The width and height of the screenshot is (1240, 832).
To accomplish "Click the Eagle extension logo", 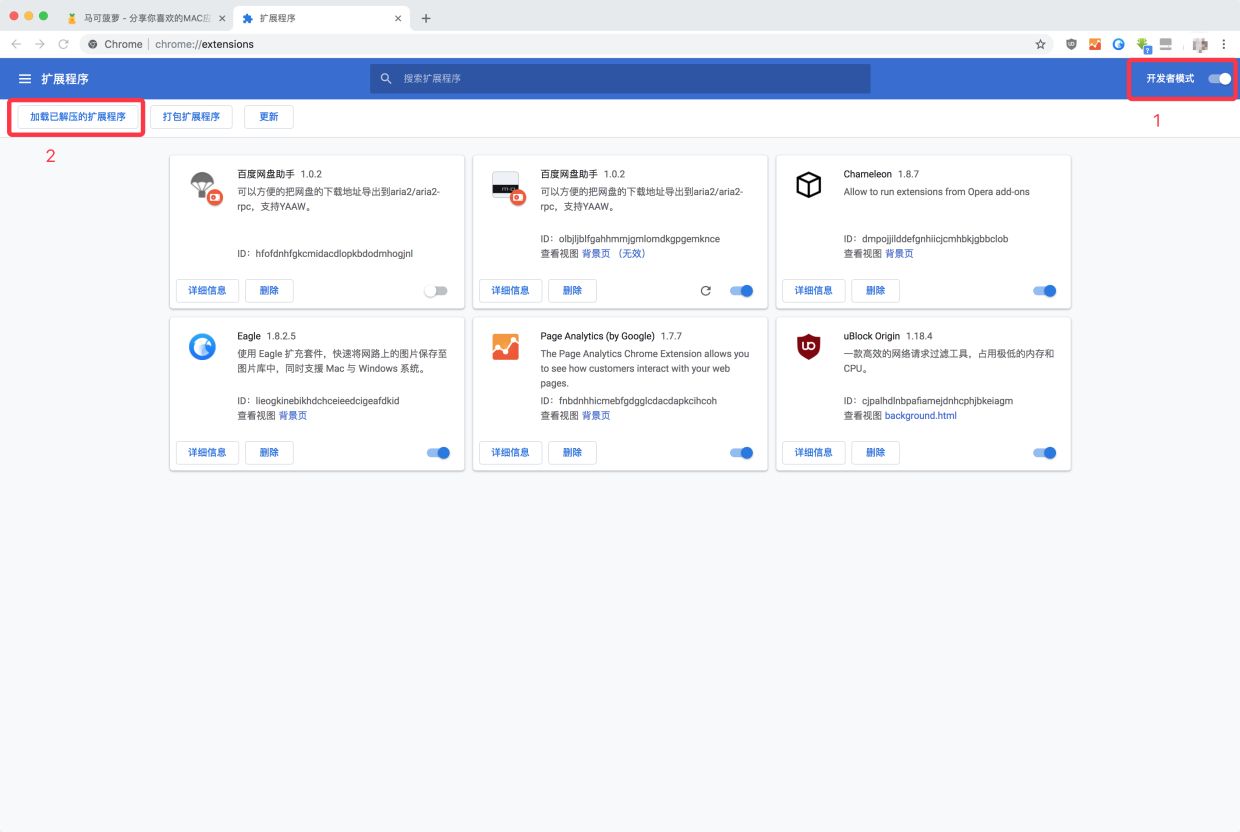I will click(202, 347).
